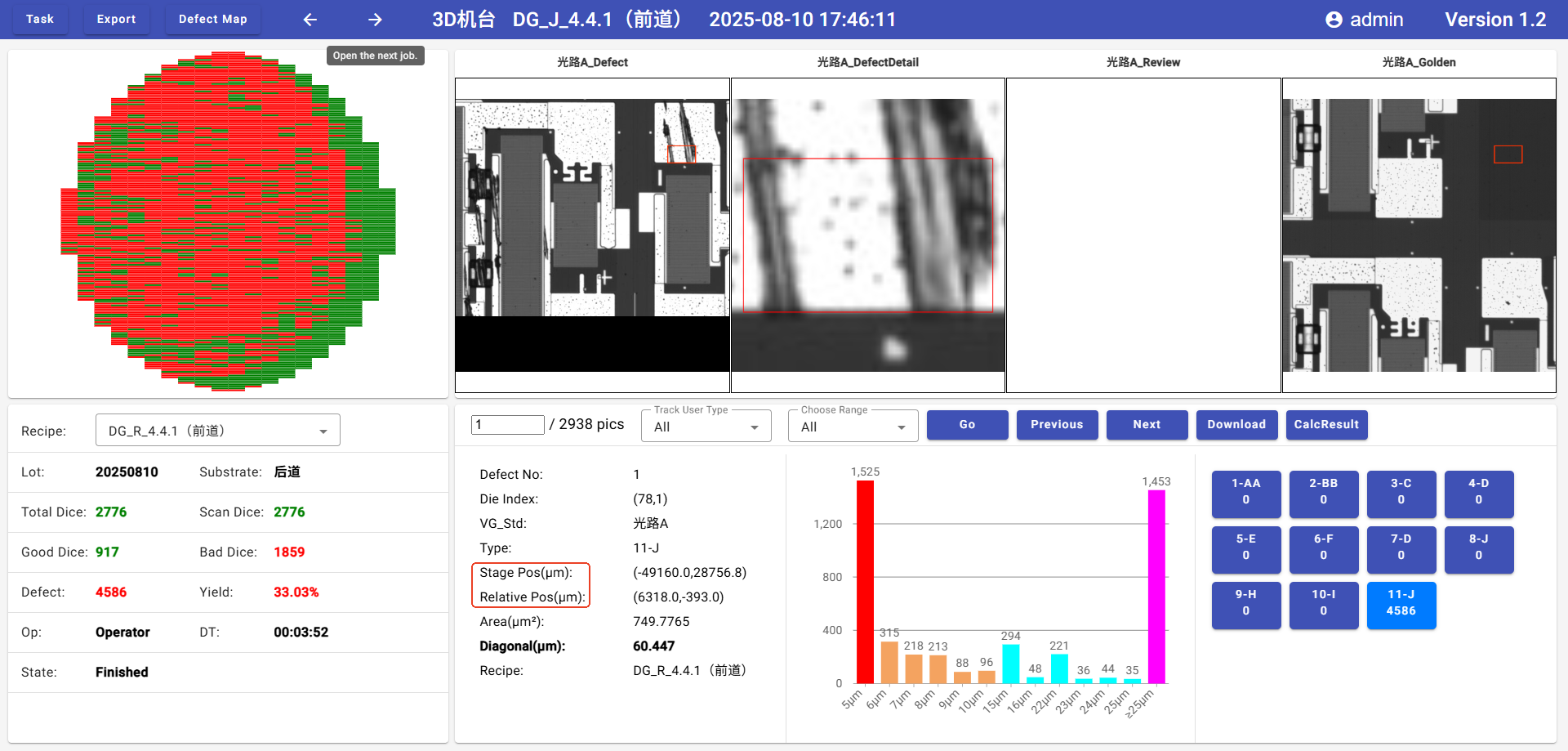The width and height of the screenshot is (1568, 751).
Task: Advance to the Next picture
Action: [1147, 425]
